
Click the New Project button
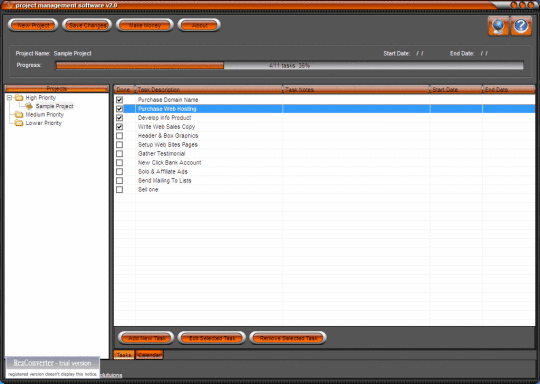pyautogui.click(x=33, y=25)
